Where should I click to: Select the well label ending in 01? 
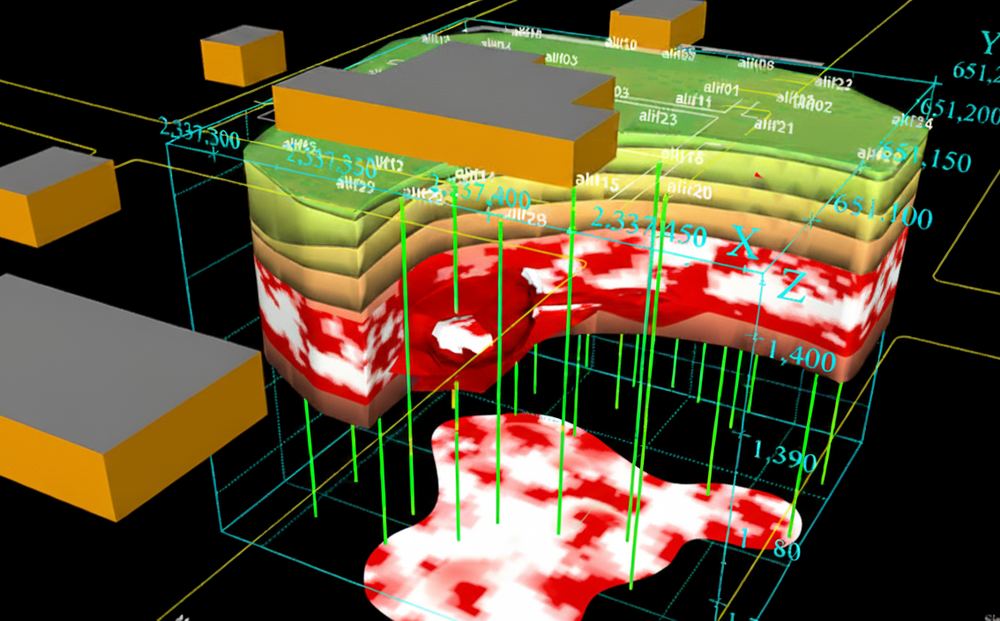[x=721, y=89]
